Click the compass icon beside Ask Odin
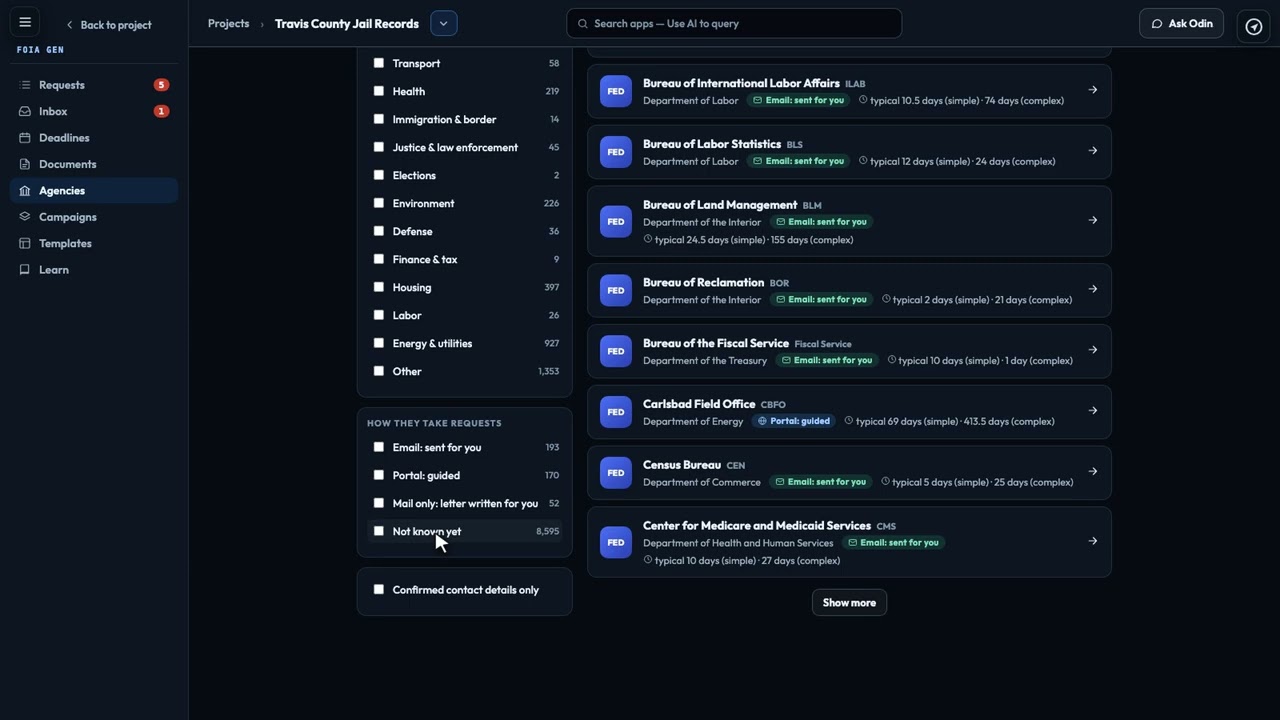The image size is (1280, 720). point(1254,27)
